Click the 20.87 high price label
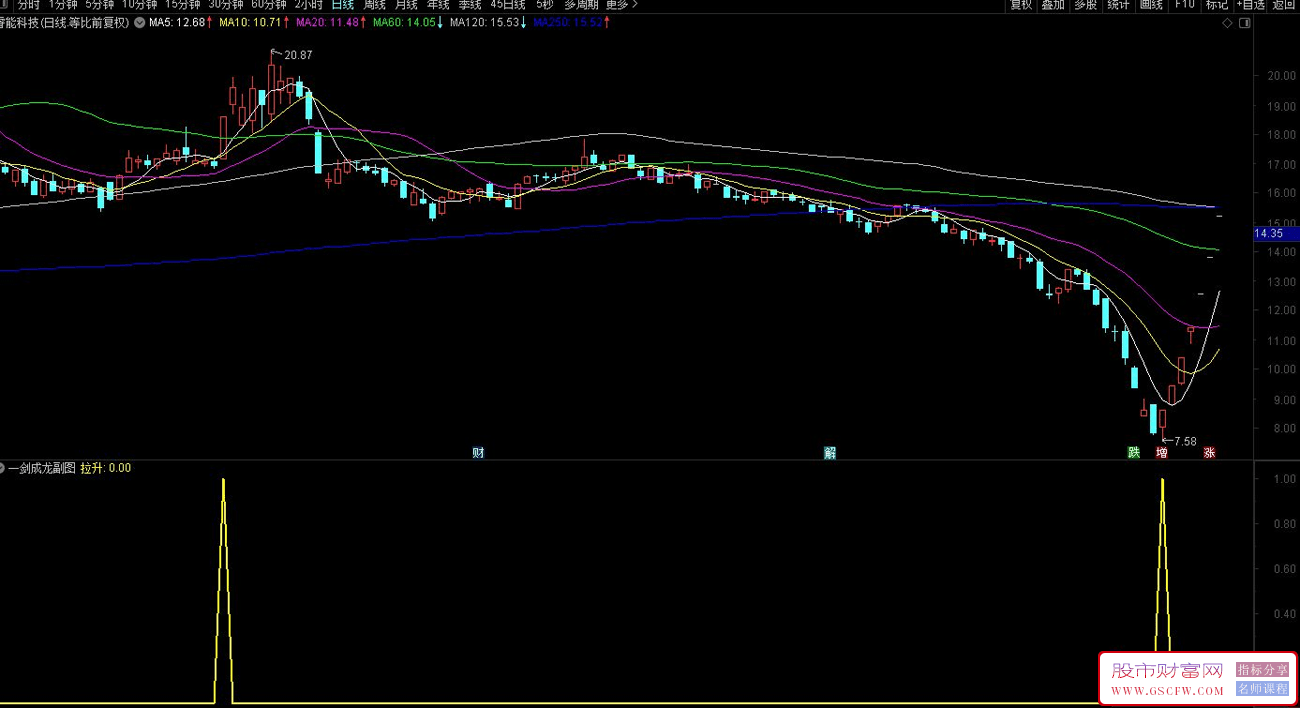Viewport: 1300px width, 708px height. [x=297, y=55]
